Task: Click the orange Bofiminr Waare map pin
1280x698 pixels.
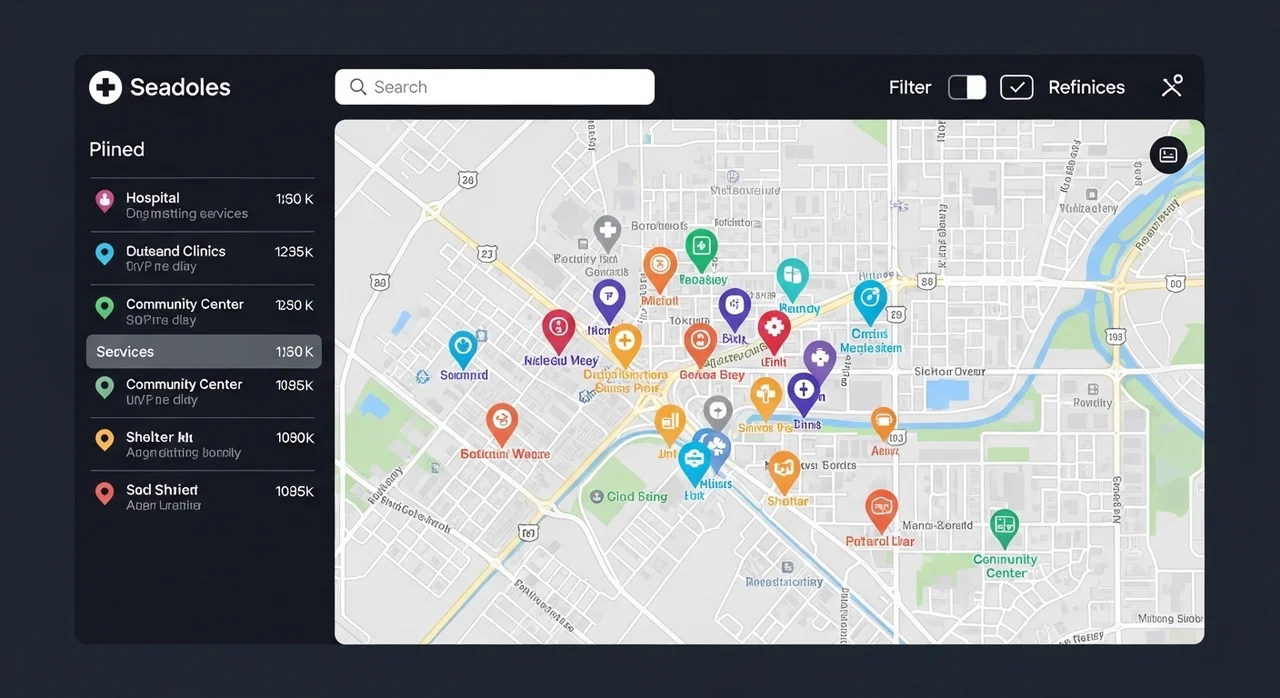Action: click(502, 424)
